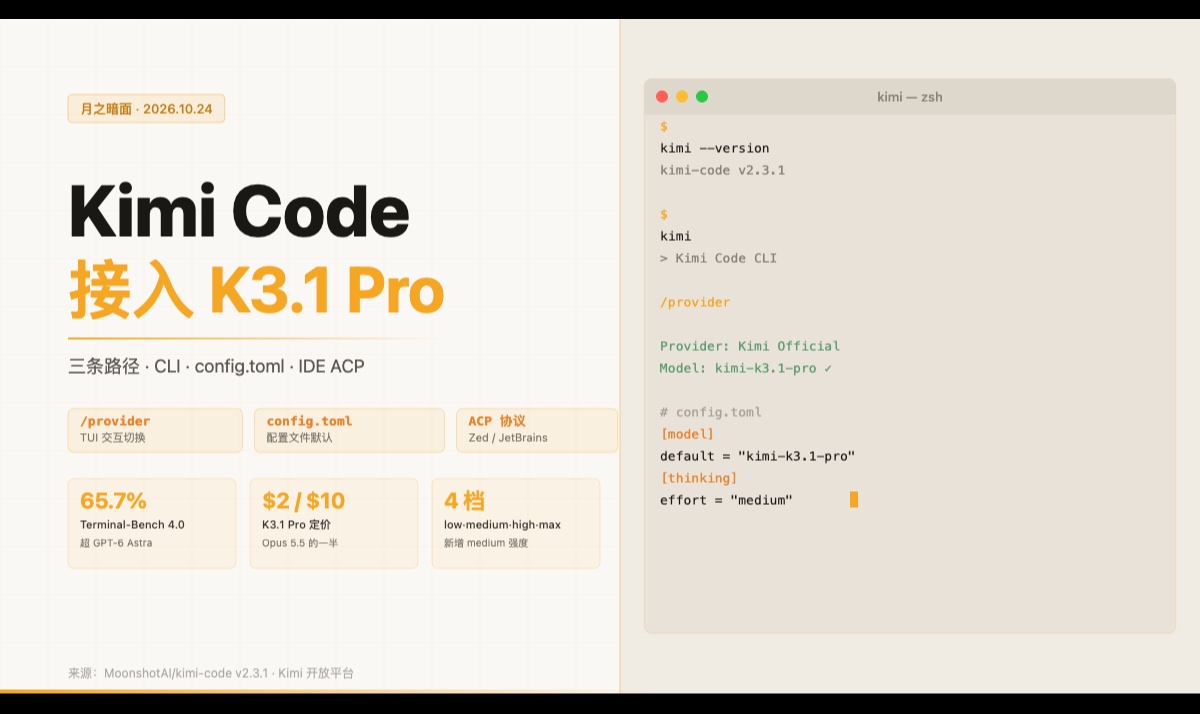Minimize the terminal with the yellow button
Screen dimensions: 1200x714
tap(682, 97)
